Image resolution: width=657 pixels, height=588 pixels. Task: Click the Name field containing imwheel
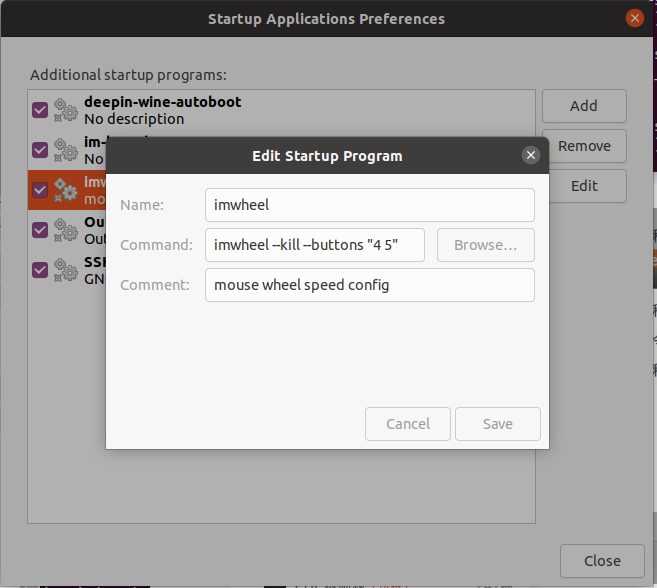pyautogui.click(x=369, y=205)
